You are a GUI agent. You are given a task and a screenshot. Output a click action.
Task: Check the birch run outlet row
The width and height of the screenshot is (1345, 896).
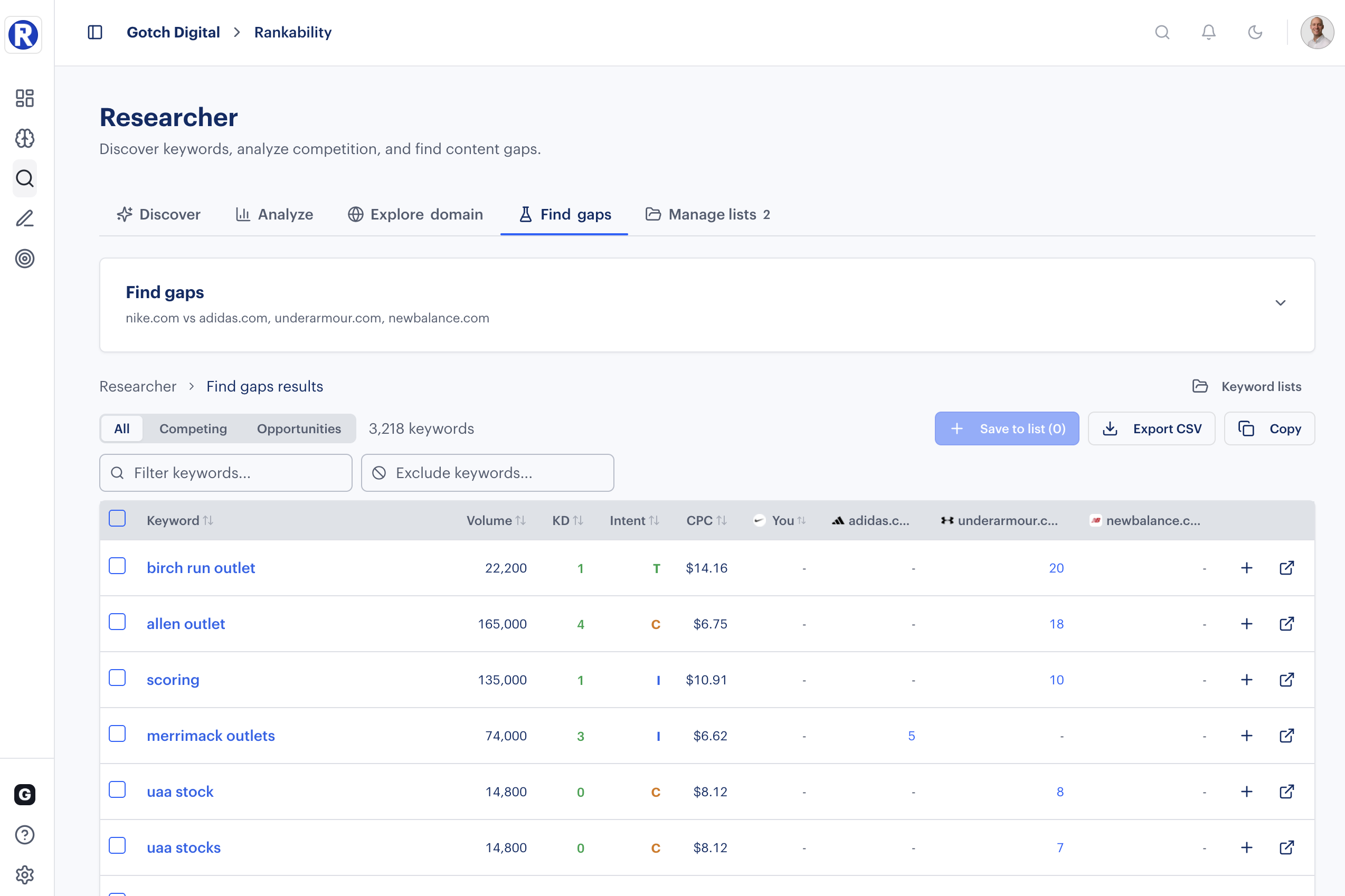pyautogui.click(x=117, y=566)
